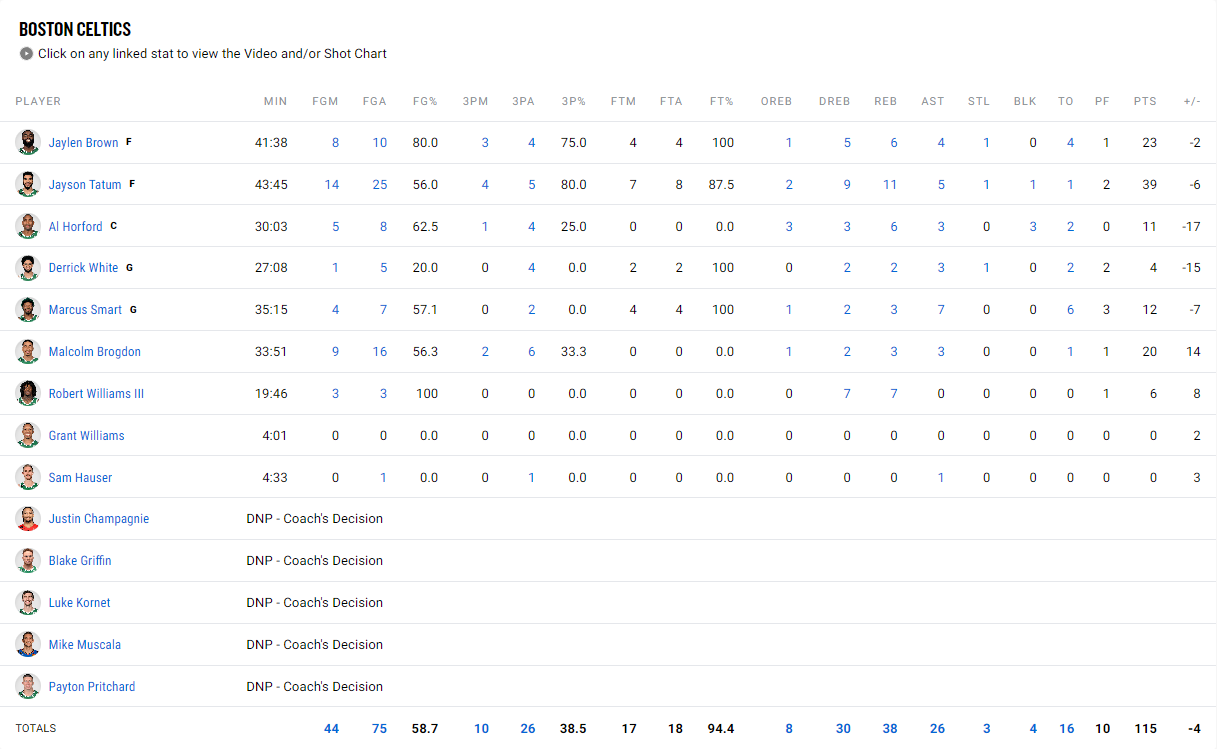
Task: View team total 16 turnovers
Action: point(1066,729)
